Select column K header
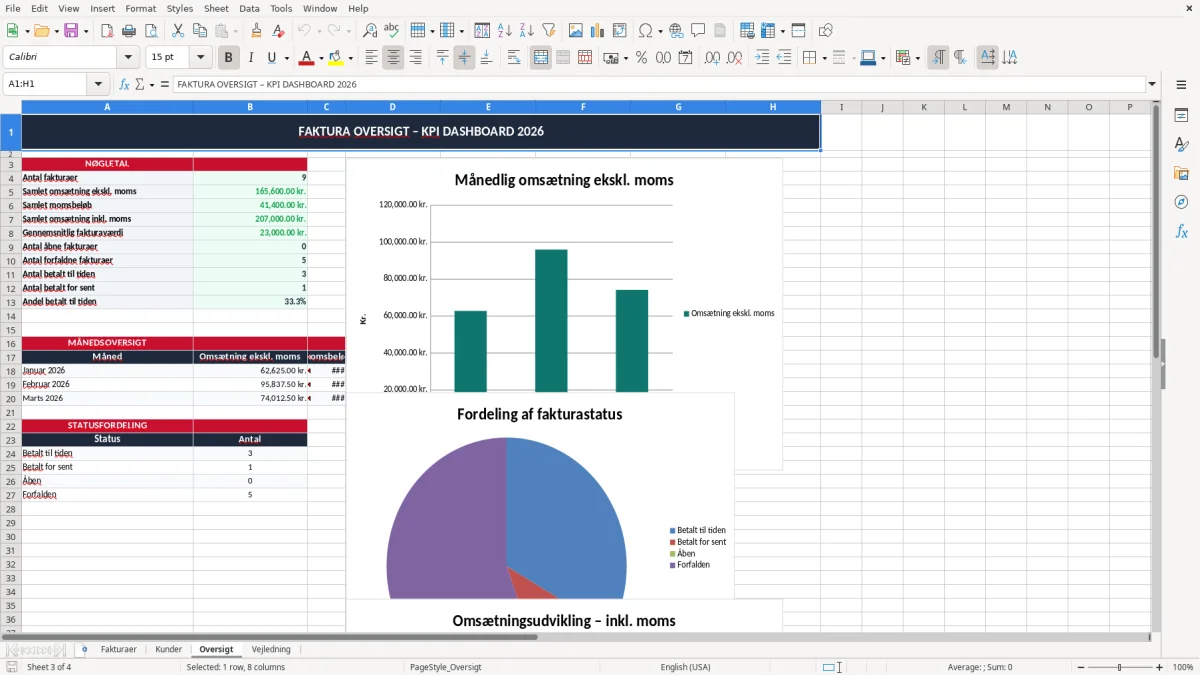The width and height of the screenshot is (1200, 675). point(923,107)
